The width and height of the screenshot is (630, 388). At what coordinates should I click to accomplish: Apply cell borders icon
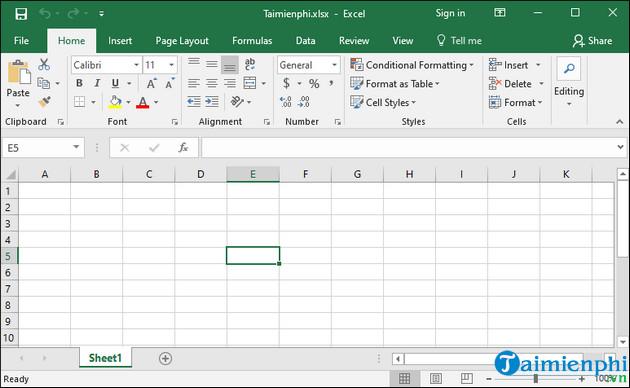(x=80, y=102)
